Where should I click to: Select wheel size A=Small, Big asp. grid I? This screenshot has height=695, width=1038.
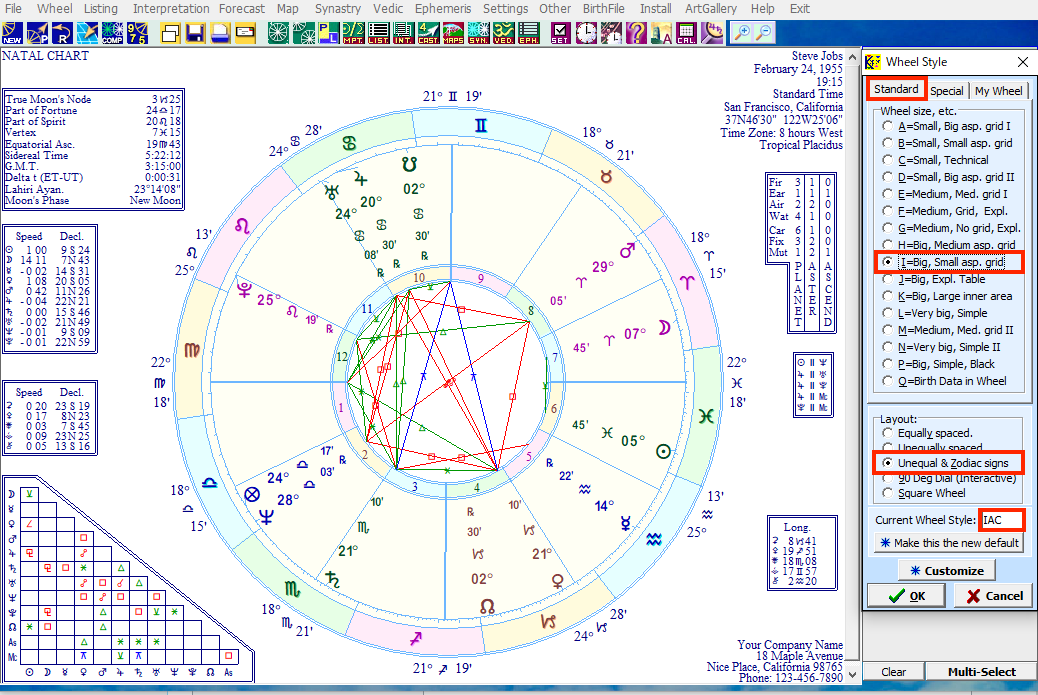(x=947, y=126)
